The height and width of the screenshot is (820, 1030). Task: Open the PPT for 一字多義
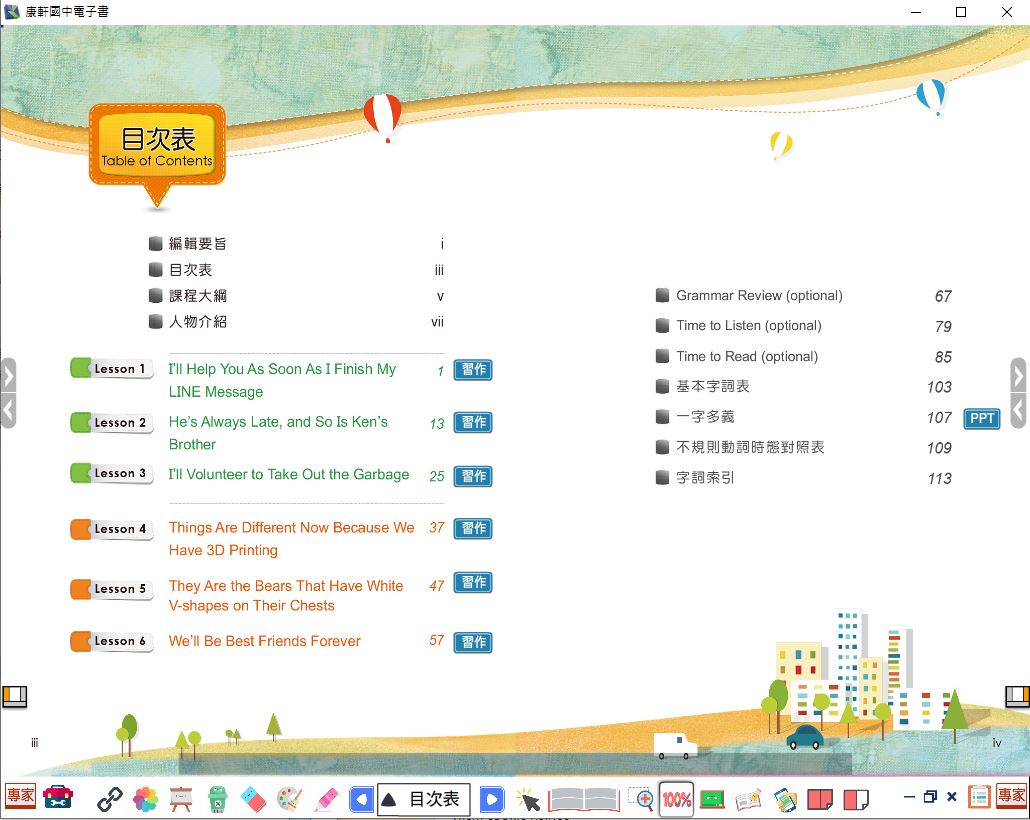point(981,418)
